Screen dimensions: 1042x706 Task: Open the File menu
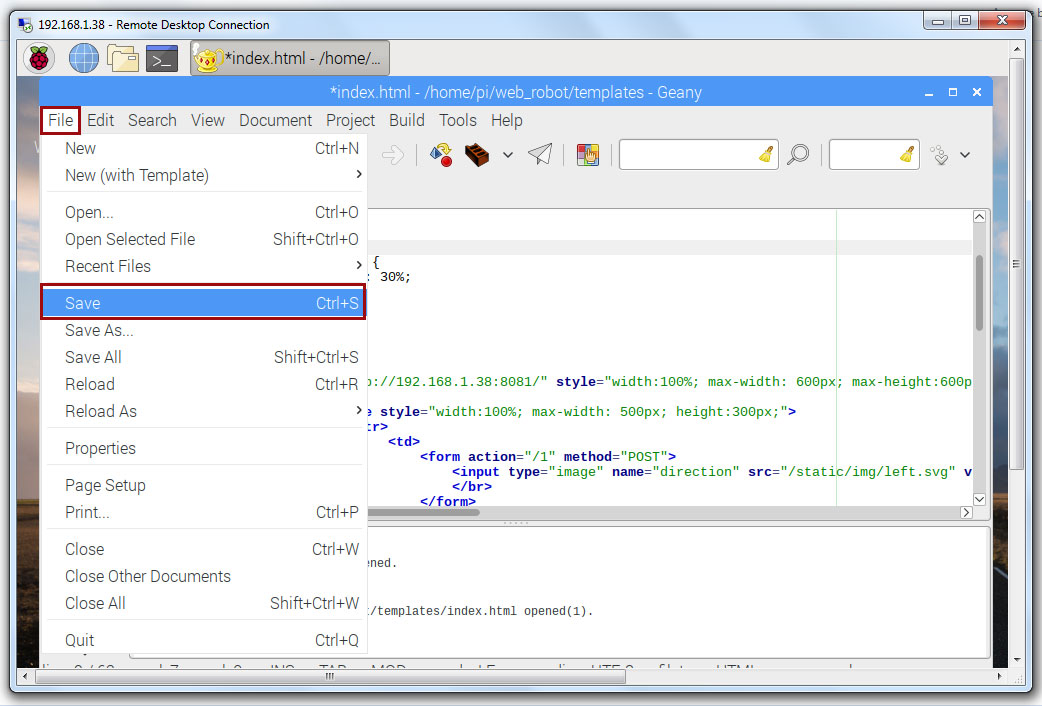click(x=60, y=120)
